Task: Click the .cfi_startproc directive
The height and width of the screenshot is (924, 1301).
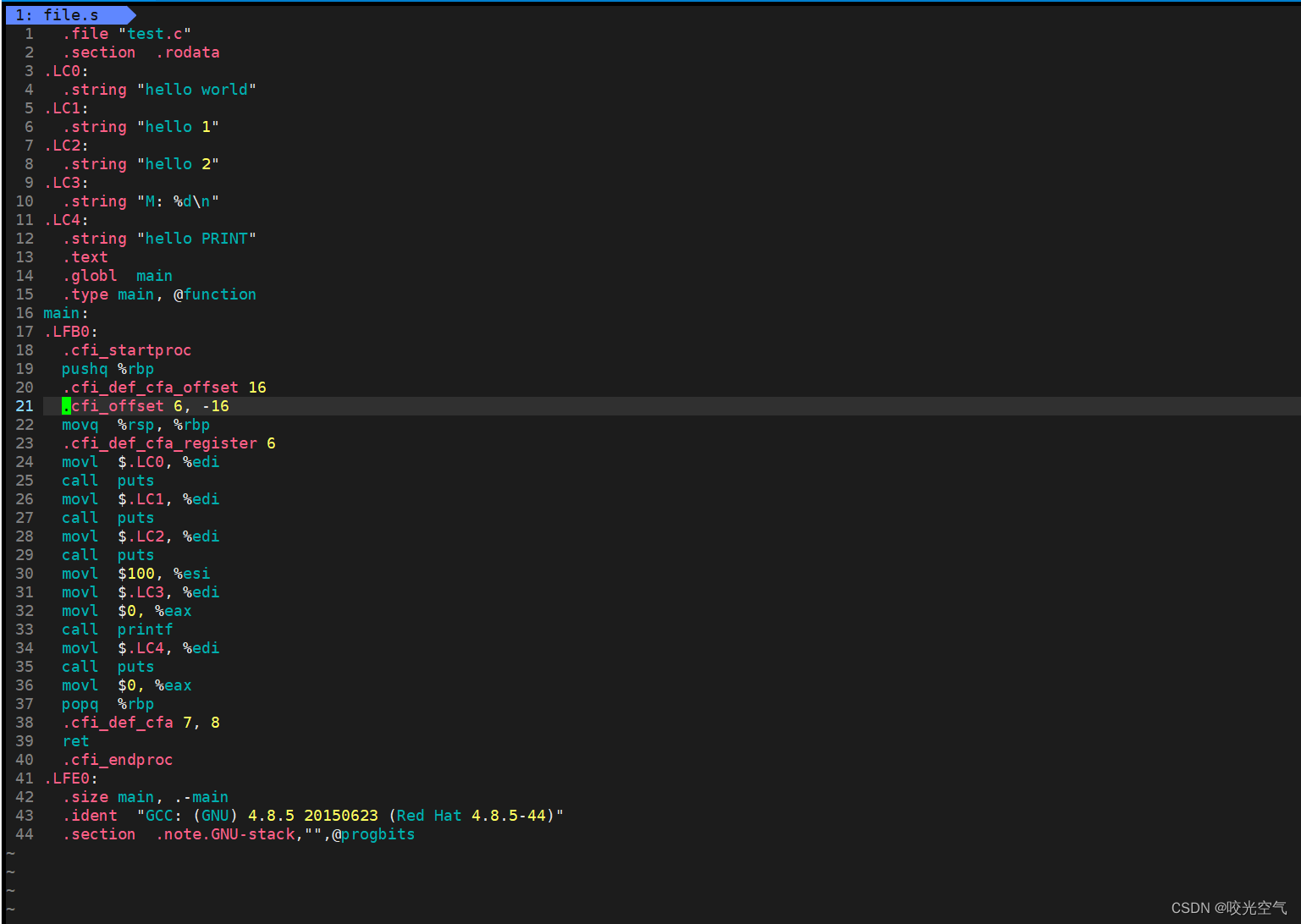Action: click(127, 350)
